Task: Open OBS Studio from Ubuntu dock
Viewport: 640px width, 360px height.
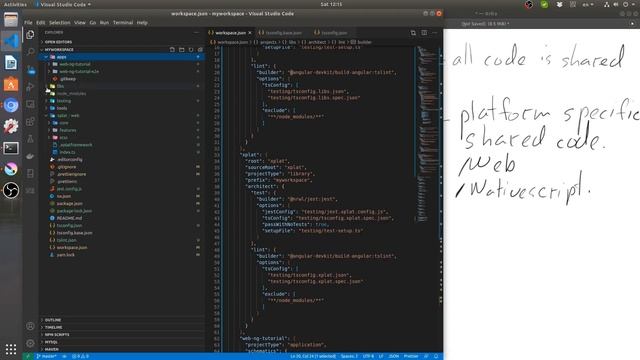Action: coord(11,190)
